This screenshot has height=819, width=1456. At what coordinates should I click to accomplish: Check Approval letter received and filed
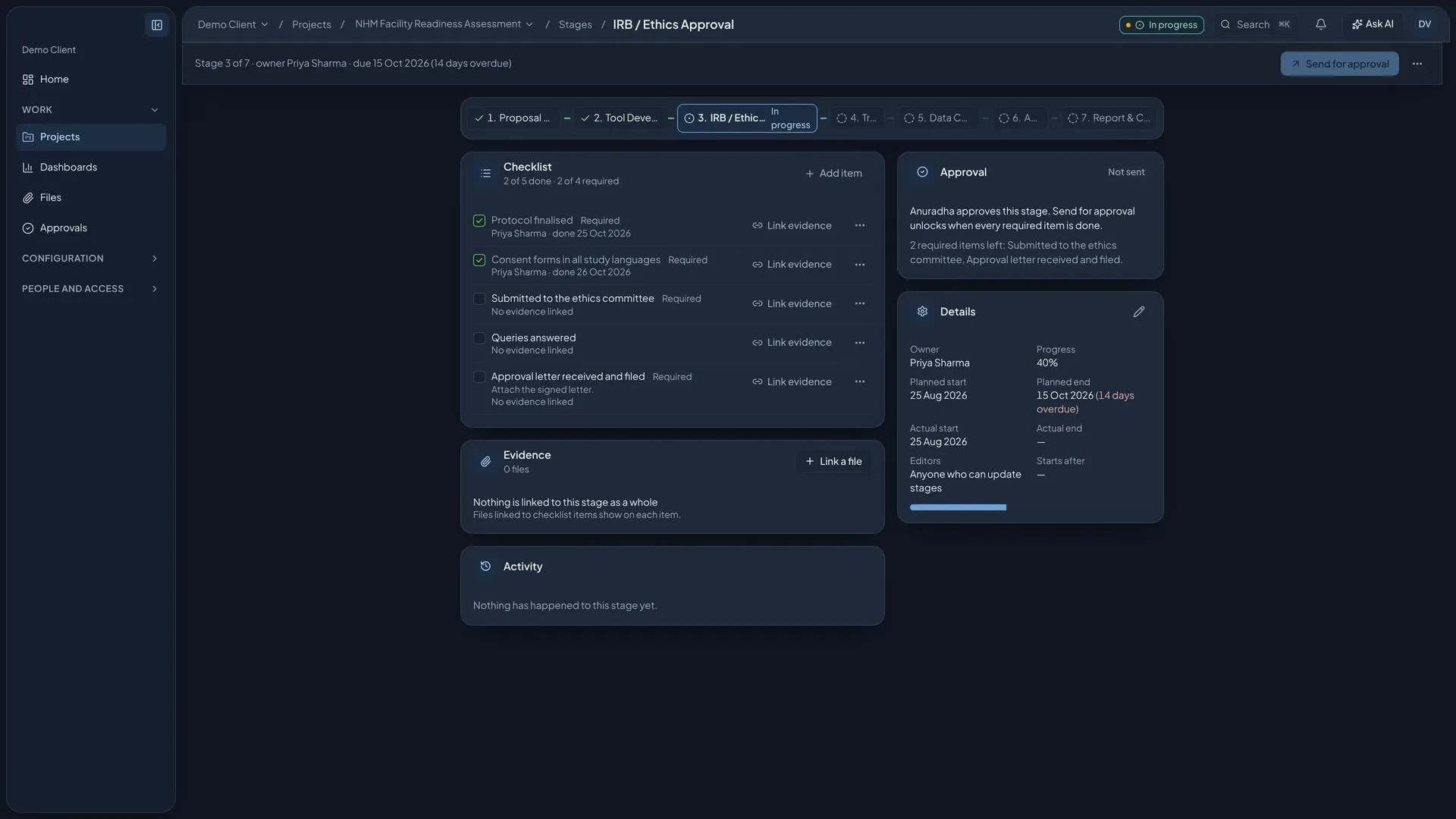[x=479, y=377]
